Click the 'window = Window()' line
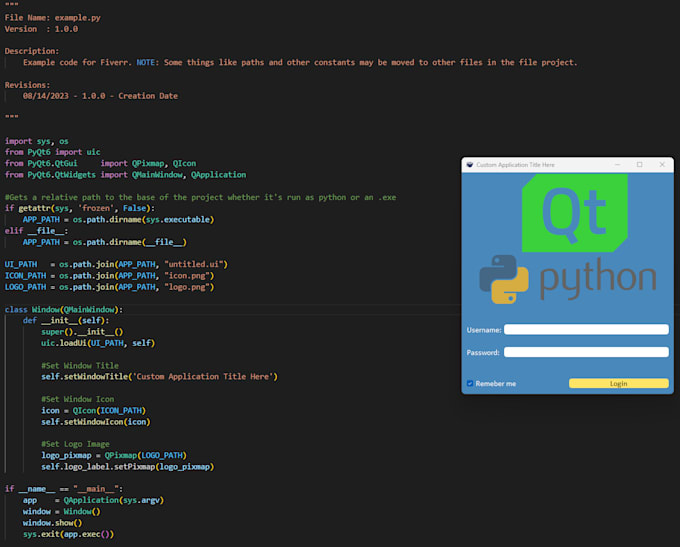 point(62,511)
